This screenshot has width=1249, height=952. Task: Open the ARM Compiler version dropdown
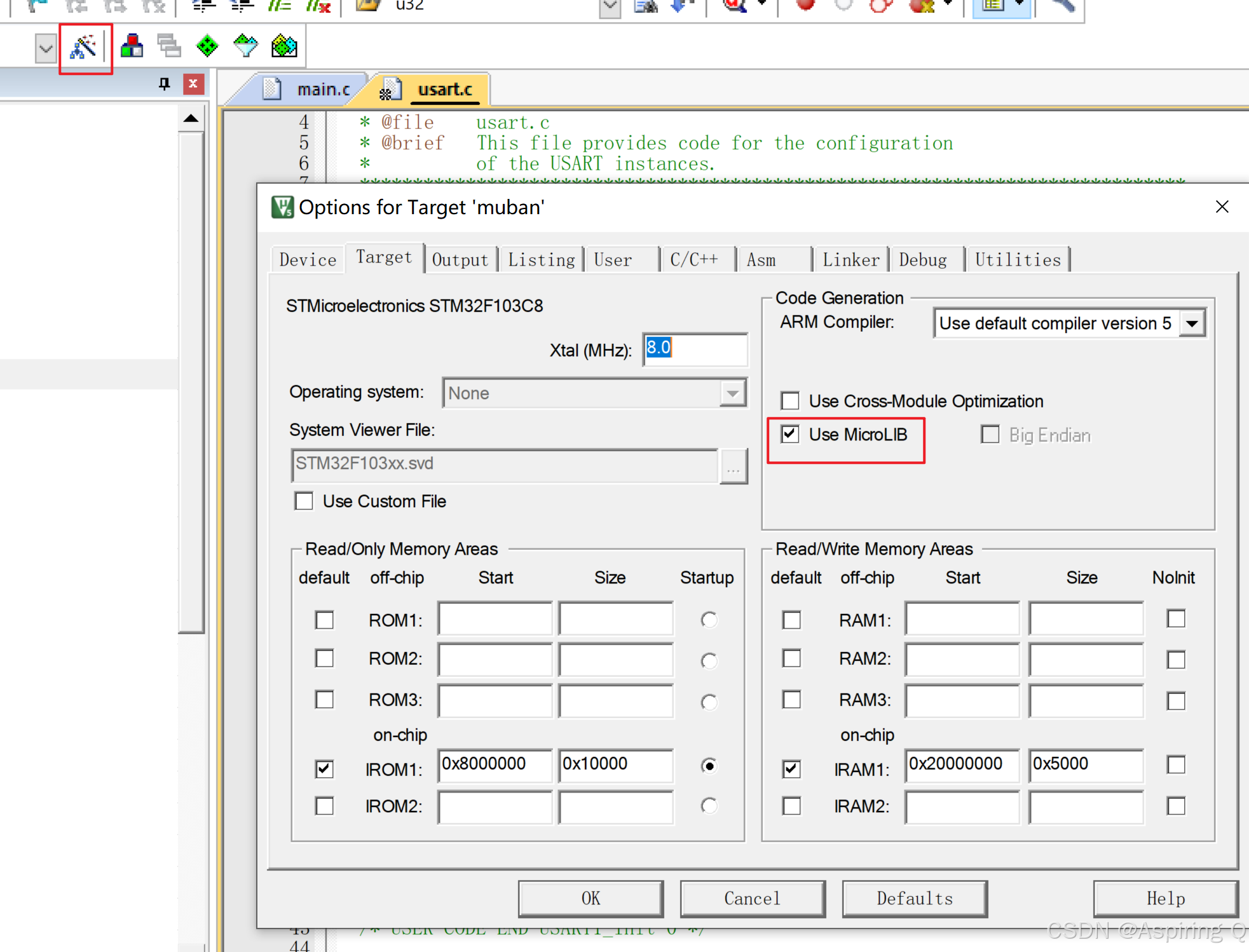pyautogui.click(x=1192, y=323)
